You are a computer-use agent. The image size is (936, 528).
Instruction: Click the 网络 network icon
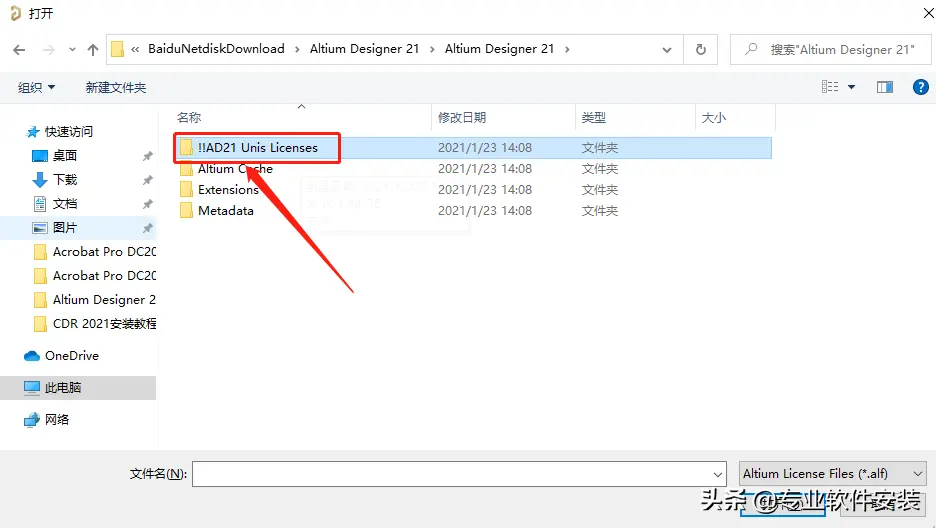[32, 420]
